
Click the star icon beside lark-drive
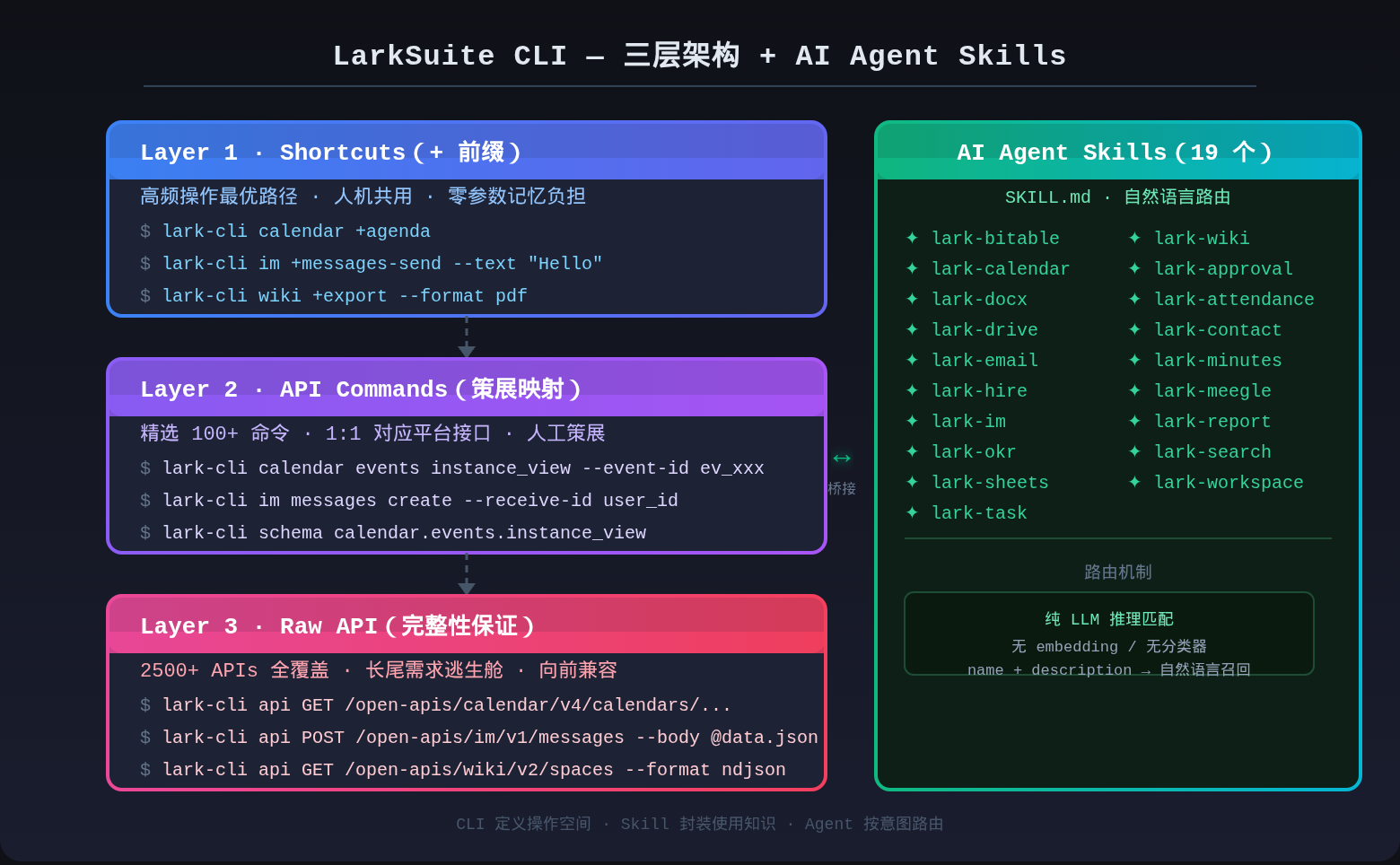pos(912,329)
